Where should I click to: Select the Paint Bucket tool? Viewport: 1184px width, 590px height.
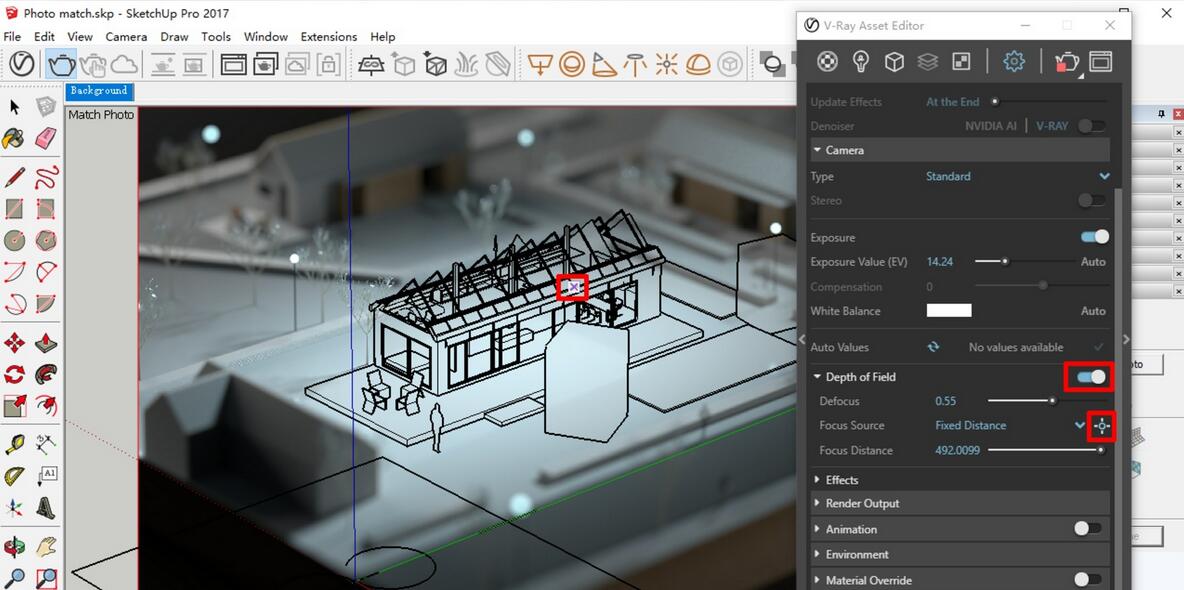point(14,139)
